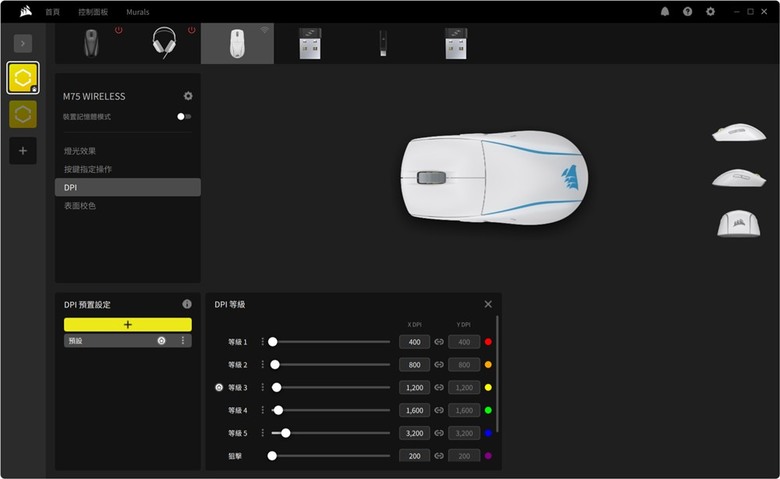Add a new DPI preset with yellow plus
Viewport: 780px width, 479px height.
click(x=128, y=324)
